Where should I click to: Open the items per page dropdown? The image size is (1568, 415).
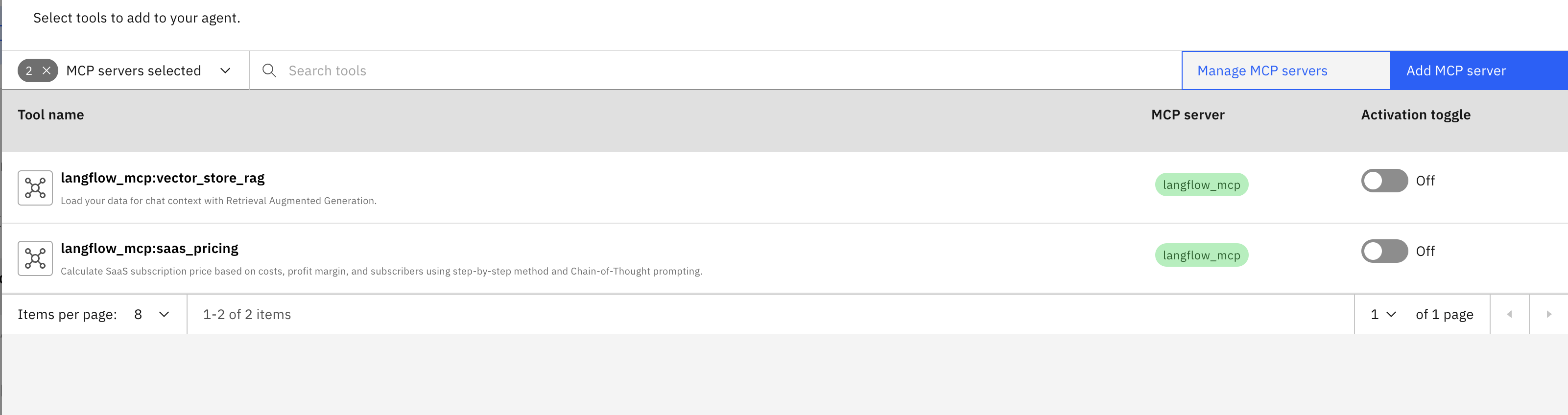coord(152,315)
